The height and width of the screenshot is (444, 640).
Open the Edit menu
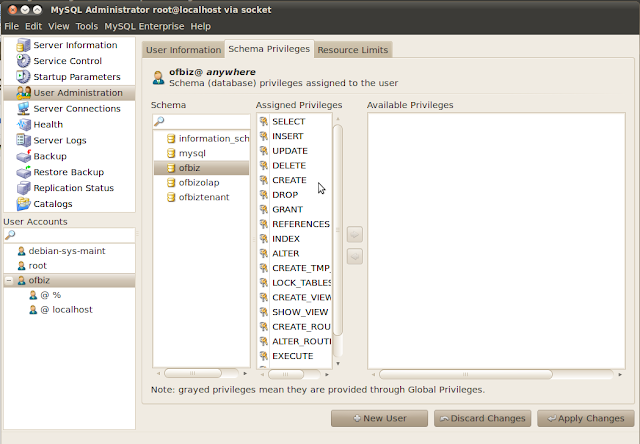33,26
